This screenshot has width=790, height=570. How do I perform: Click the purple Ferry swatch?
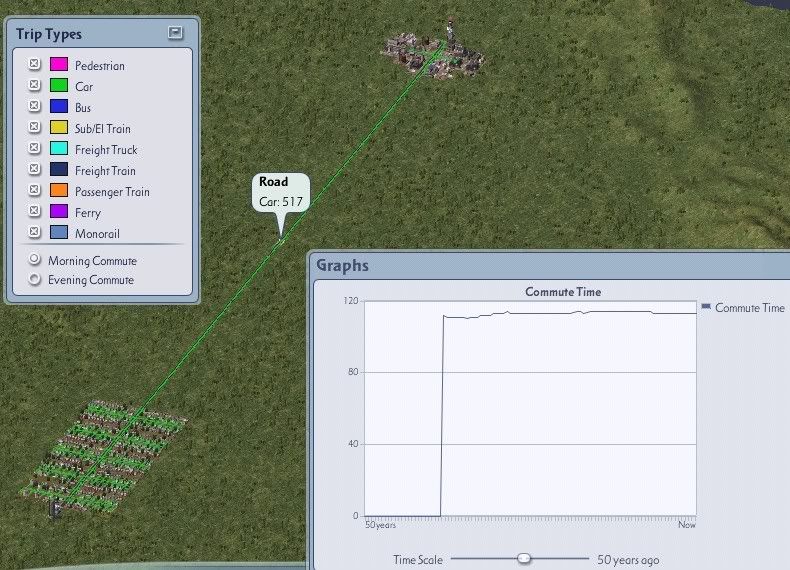(59, 211)
